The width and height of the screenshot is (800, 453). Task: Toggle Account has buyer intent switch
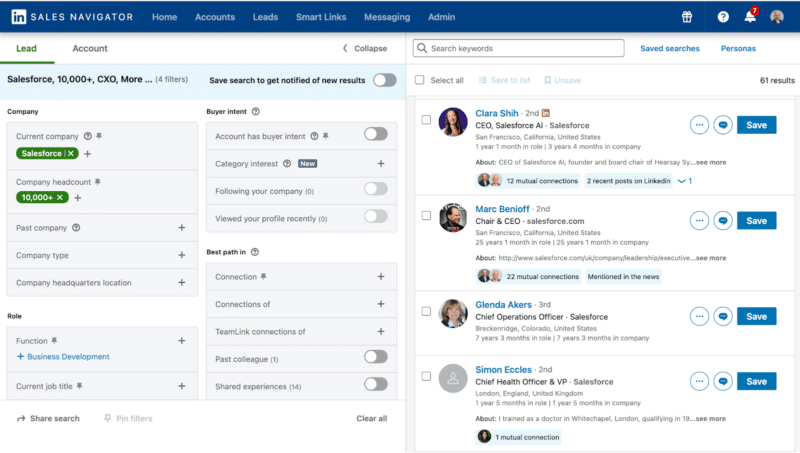(376, 134)
